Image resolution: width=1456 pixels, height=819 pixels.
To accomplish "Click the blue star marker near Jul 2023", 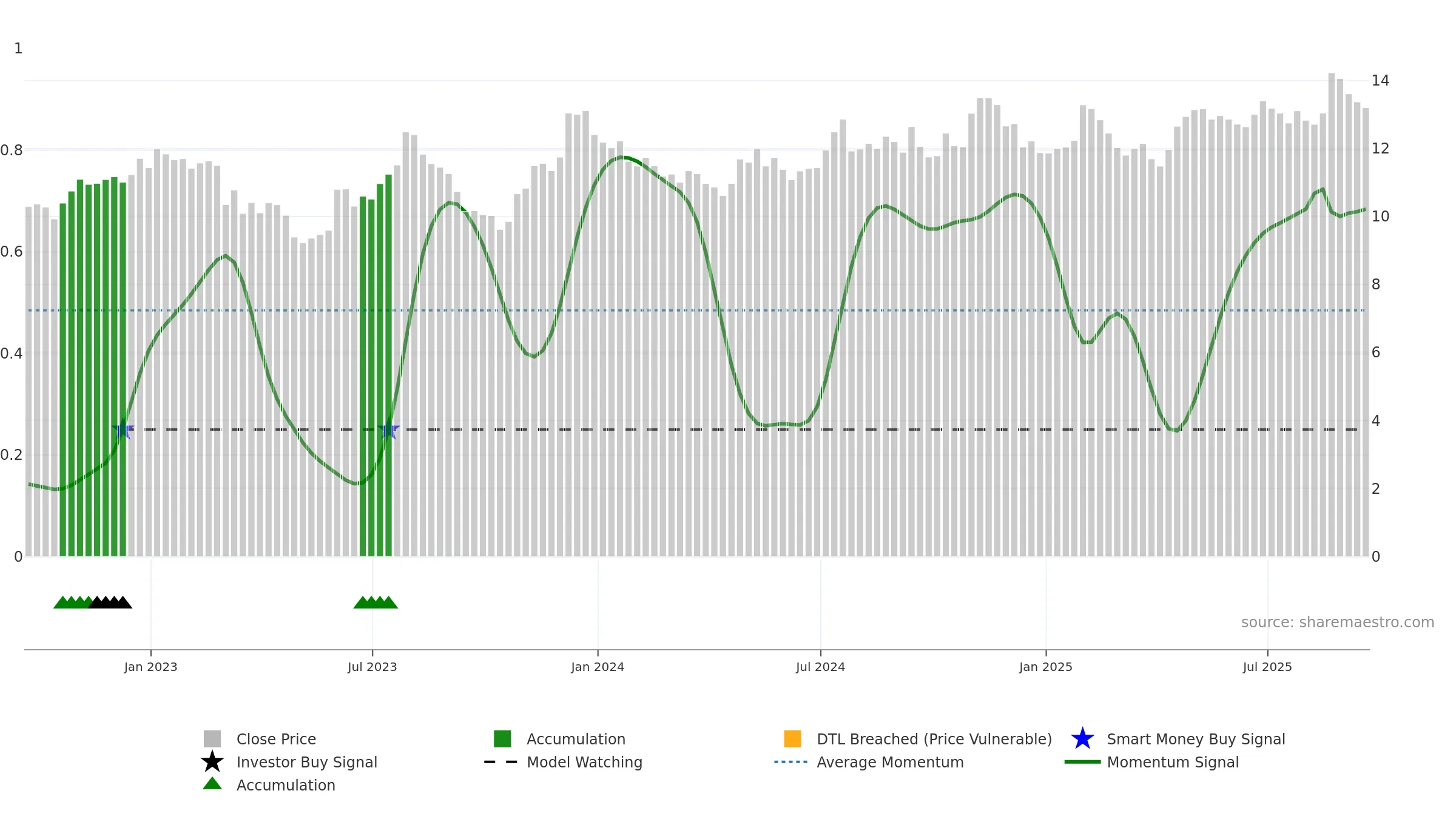I will [x=388, y=429].
